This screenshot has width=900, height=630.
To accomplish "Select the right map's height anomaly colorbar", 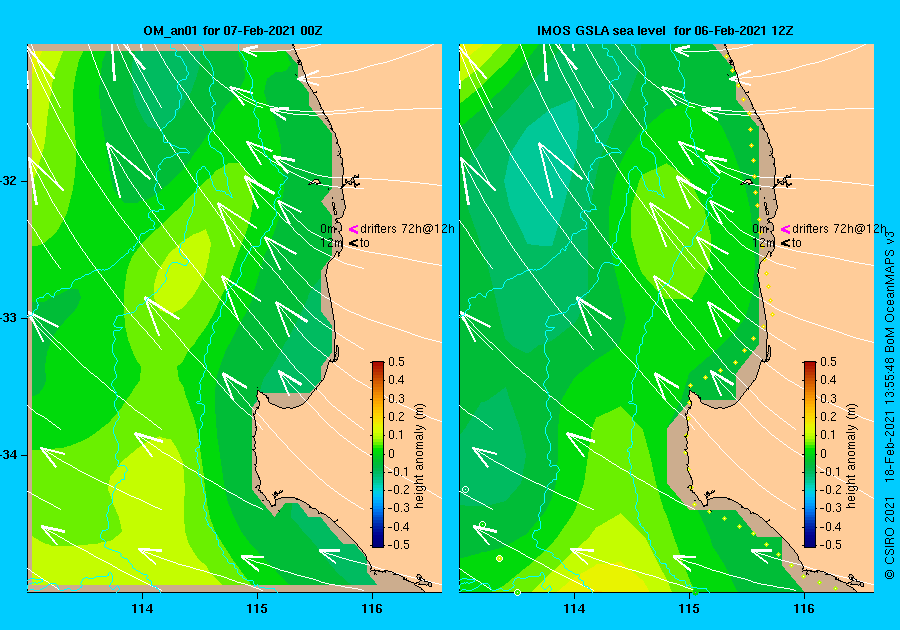I will (x=809, y=454).
